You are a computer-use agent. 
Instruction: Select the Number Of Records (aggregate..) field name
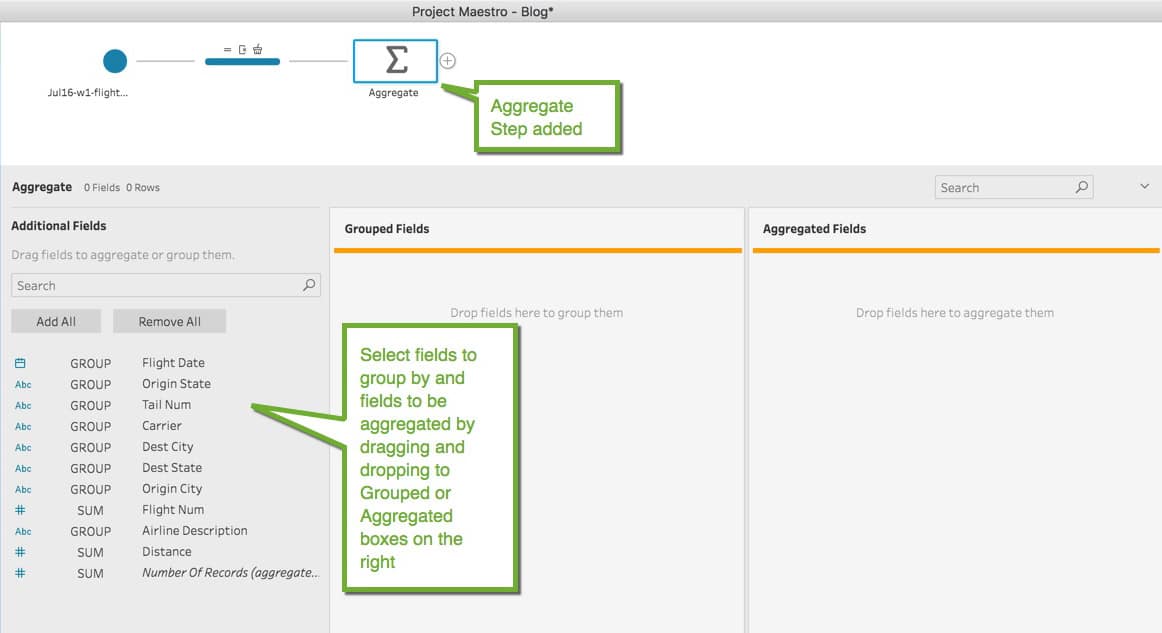230,572
